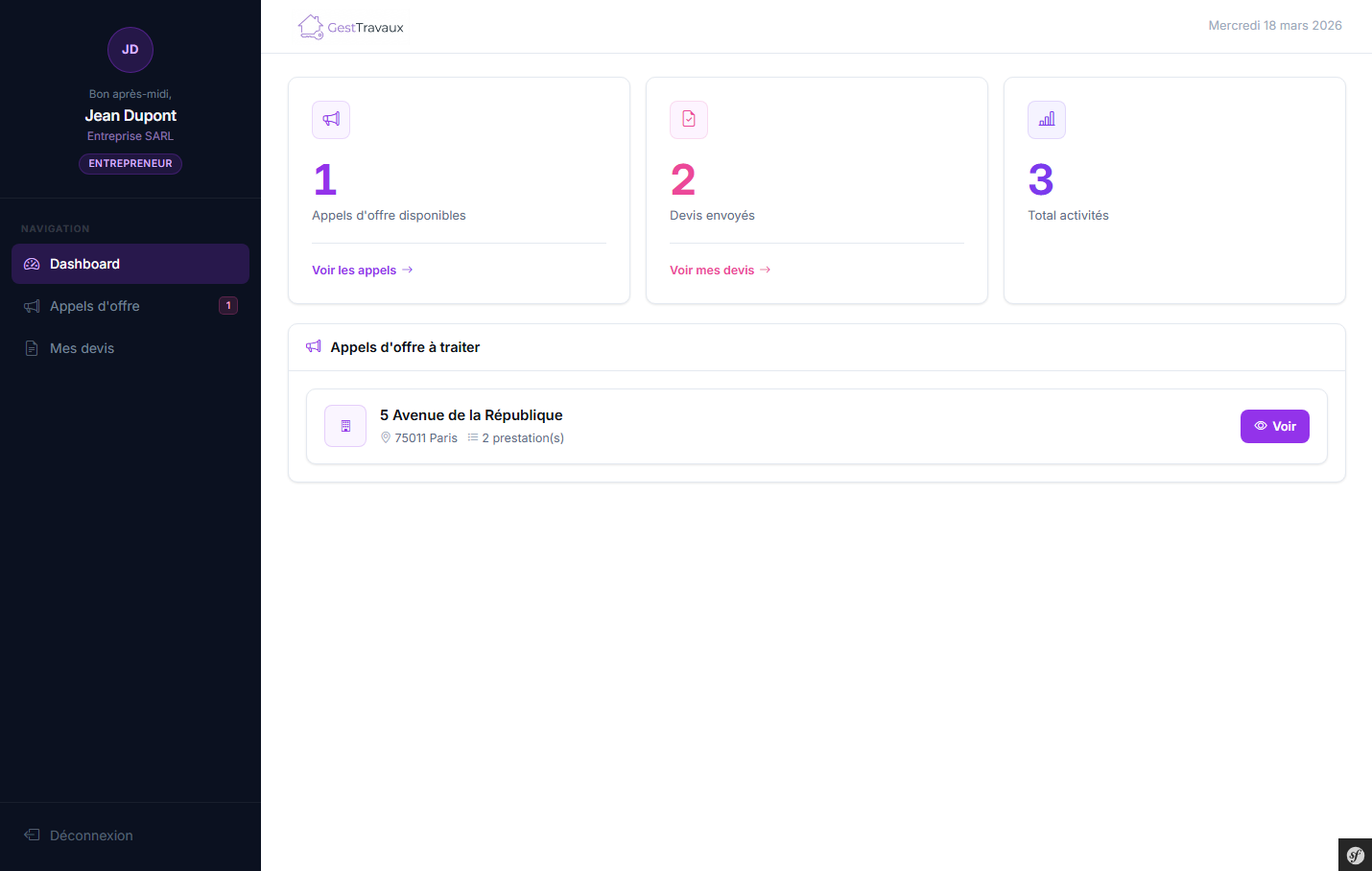
Task: Click the Mes devis document icon in sidebar
Action: pos(30,347)
